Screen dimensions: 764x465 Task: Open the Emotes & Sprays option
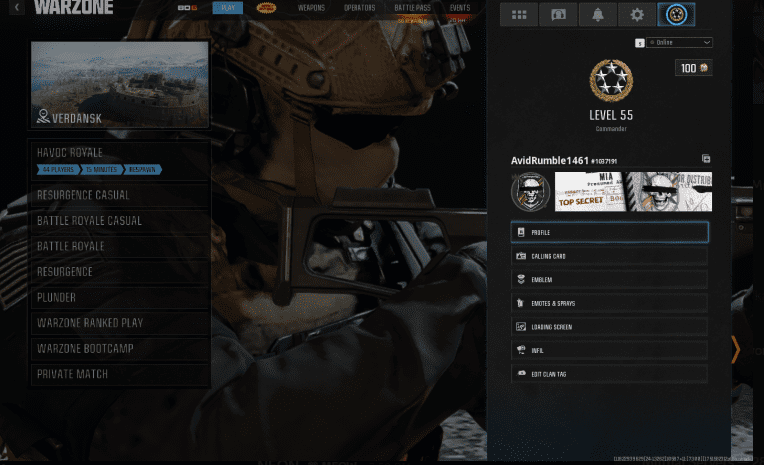click(x=610, y=303)
